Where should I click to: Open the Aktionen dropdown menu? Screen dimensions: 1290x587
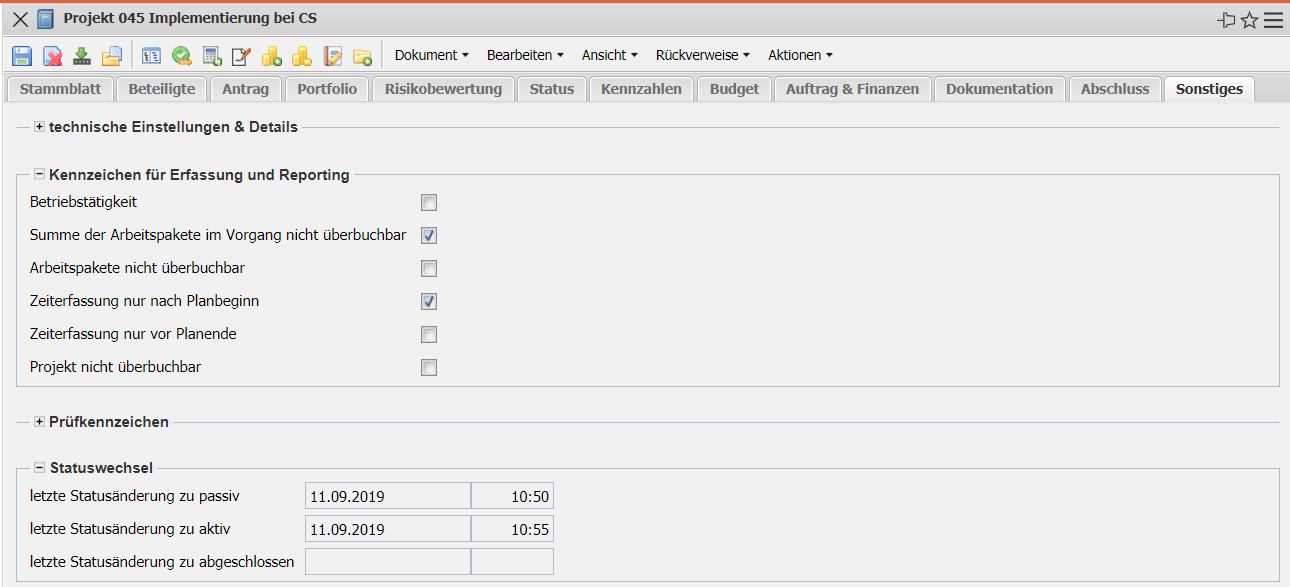coord(800,55)
